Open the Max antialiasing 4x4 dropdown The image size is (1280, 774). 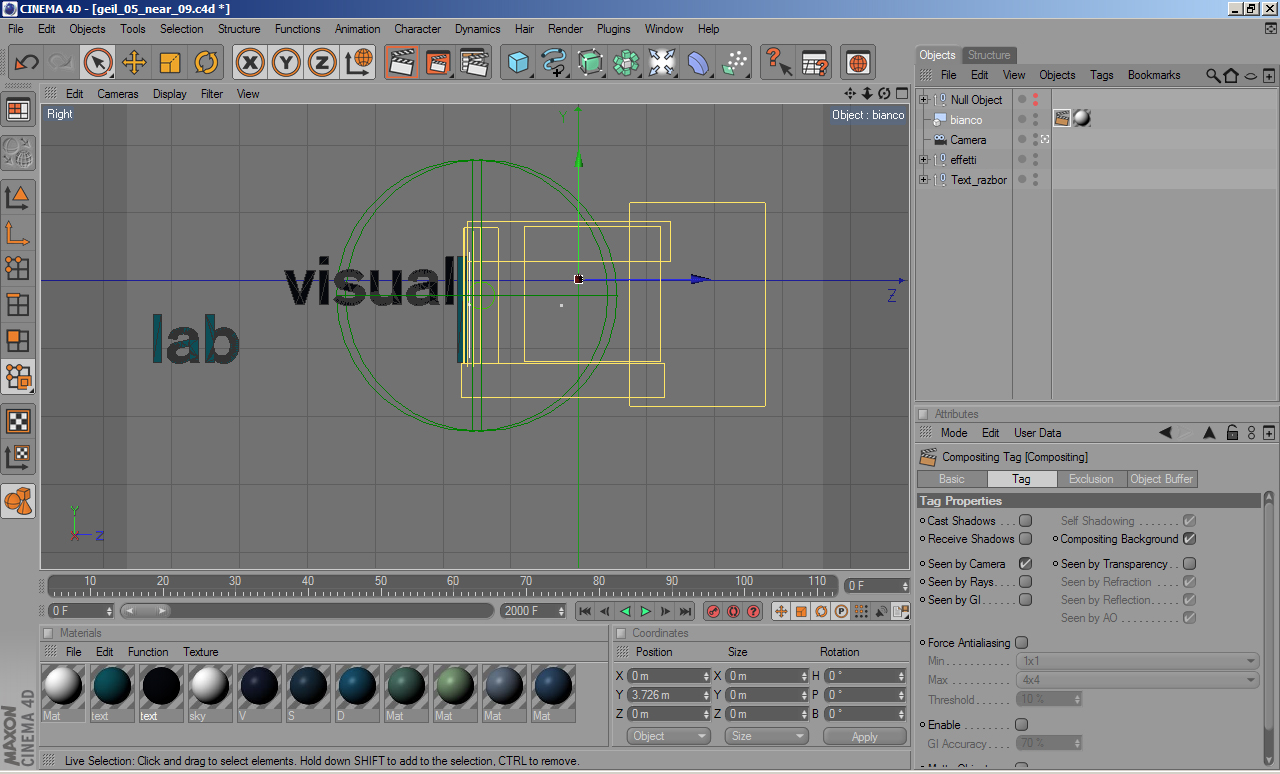click(1137, 680)
